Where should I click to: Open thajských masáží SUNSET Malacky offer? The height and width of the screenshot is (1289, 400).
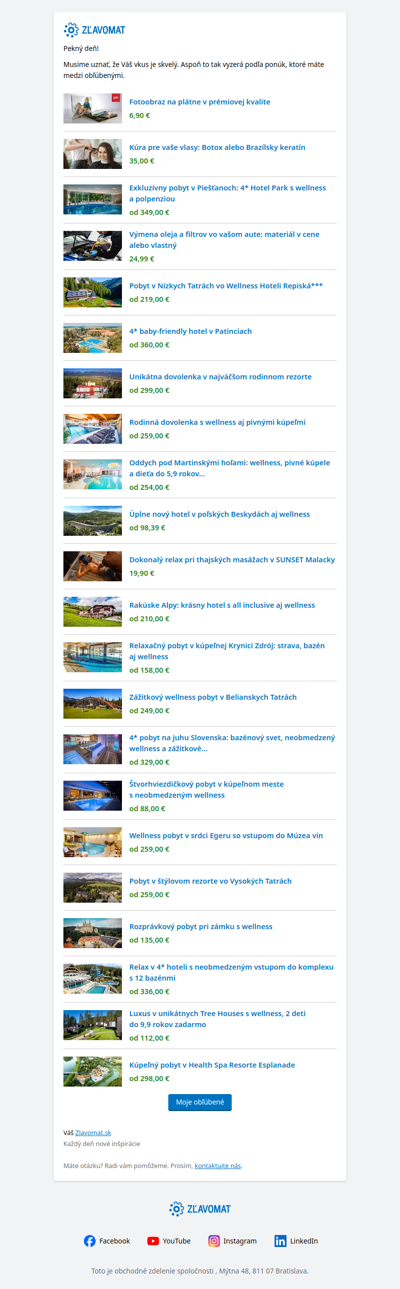click(232, 560)
